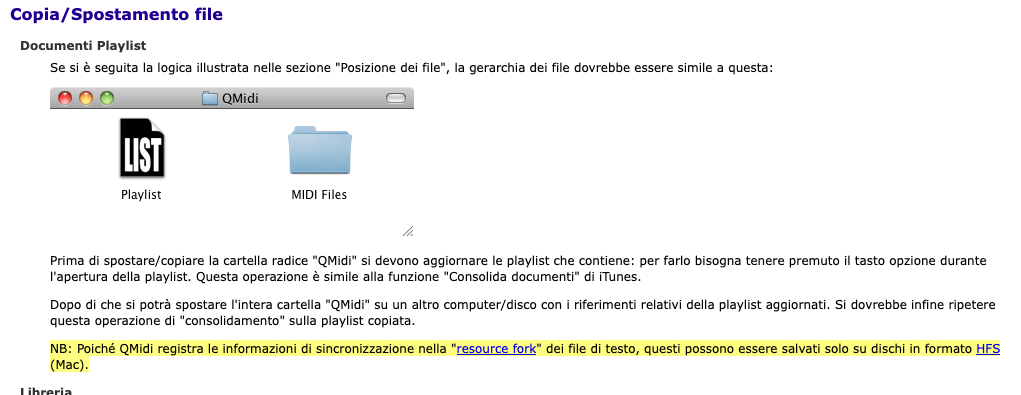The height and width of the screenshot is (395, 1021).
Task: Click the green zoom button of QMidi window
Action: click(x=107, y=98)
